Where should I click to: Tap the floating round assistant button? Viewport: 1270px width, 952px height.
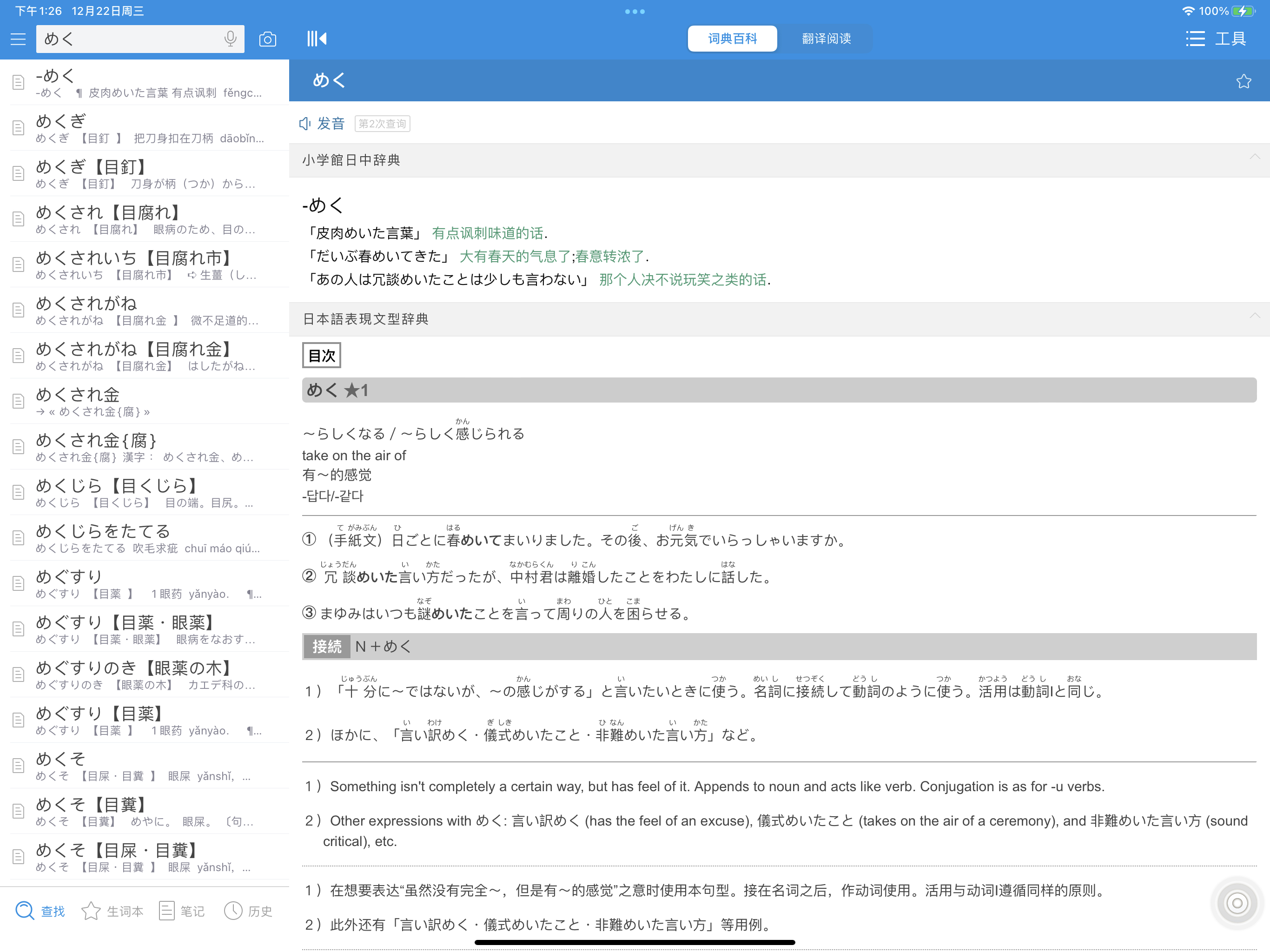point(1237,904)
